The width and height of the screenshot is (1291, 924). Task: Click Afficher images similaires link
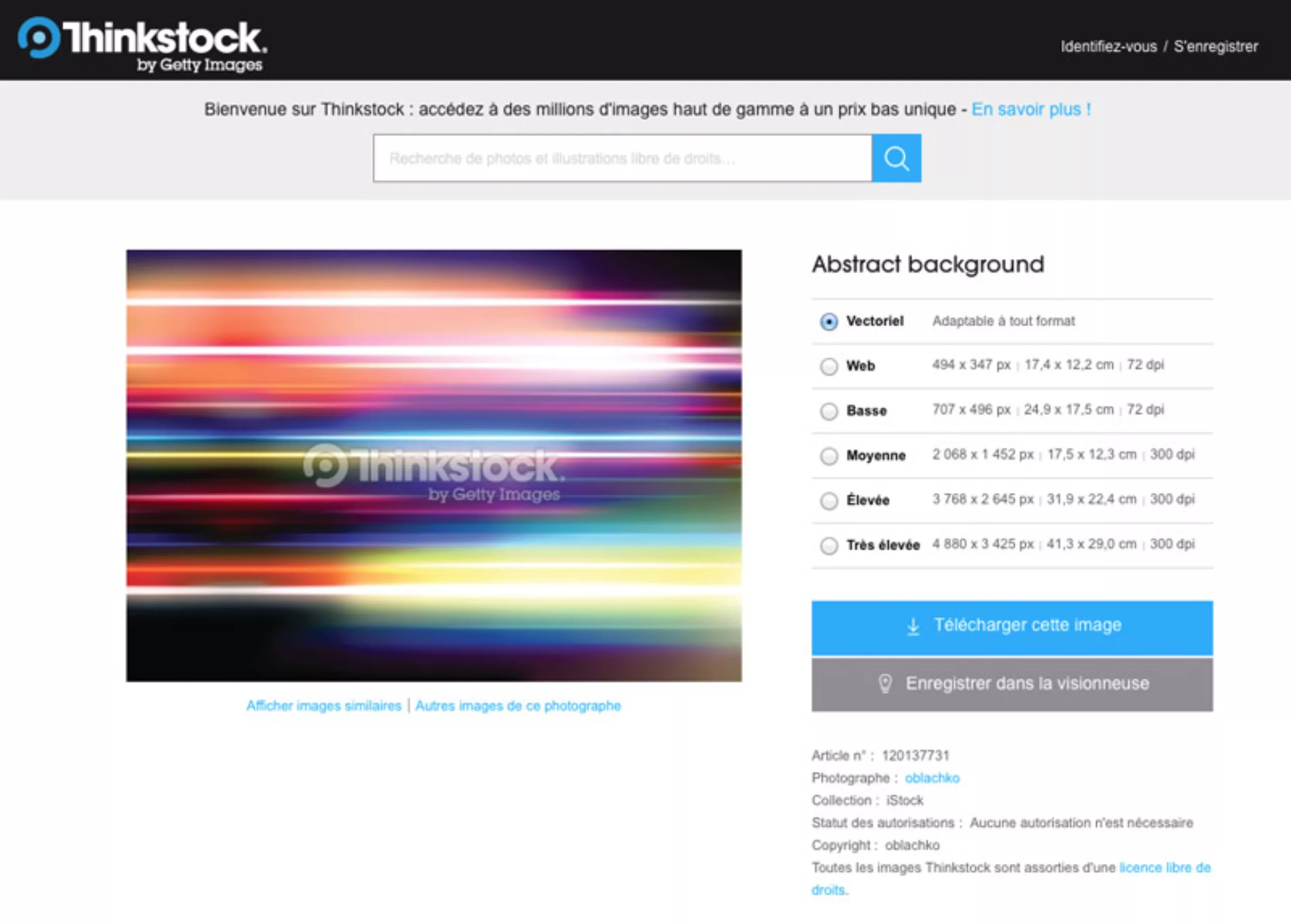[323, 706]
